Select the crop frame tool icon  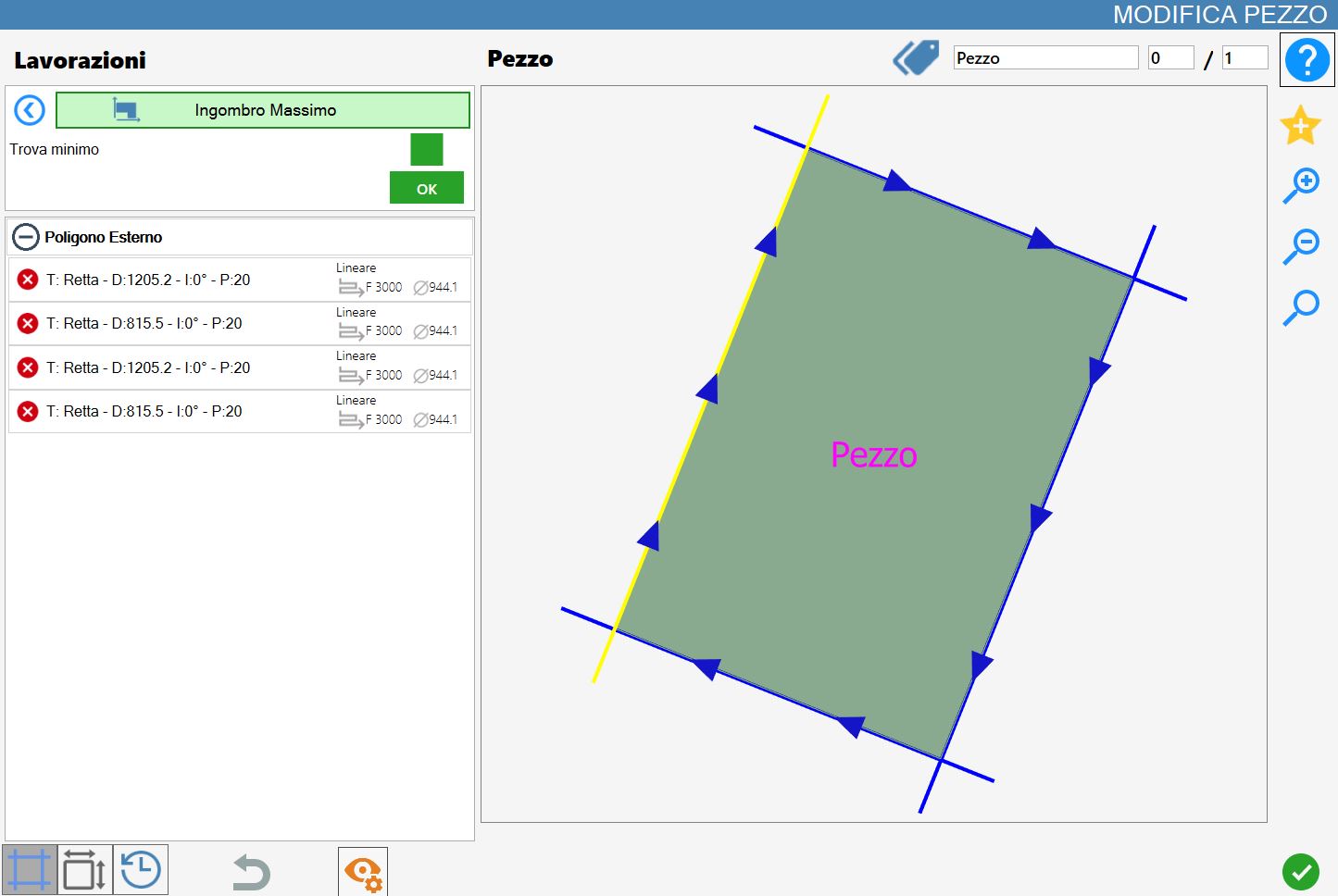[x=30, y=870]
